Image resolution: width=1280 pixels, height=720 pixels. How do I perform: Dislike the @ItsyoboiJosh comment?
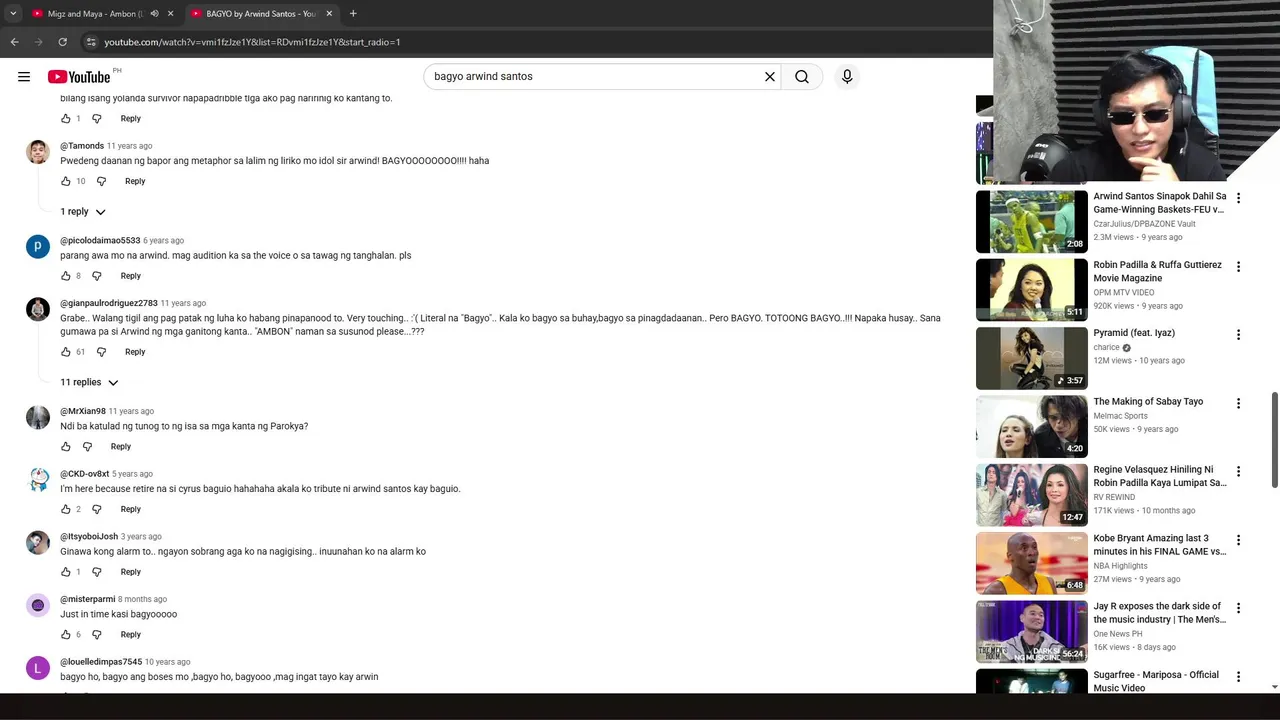pos(97,572)
